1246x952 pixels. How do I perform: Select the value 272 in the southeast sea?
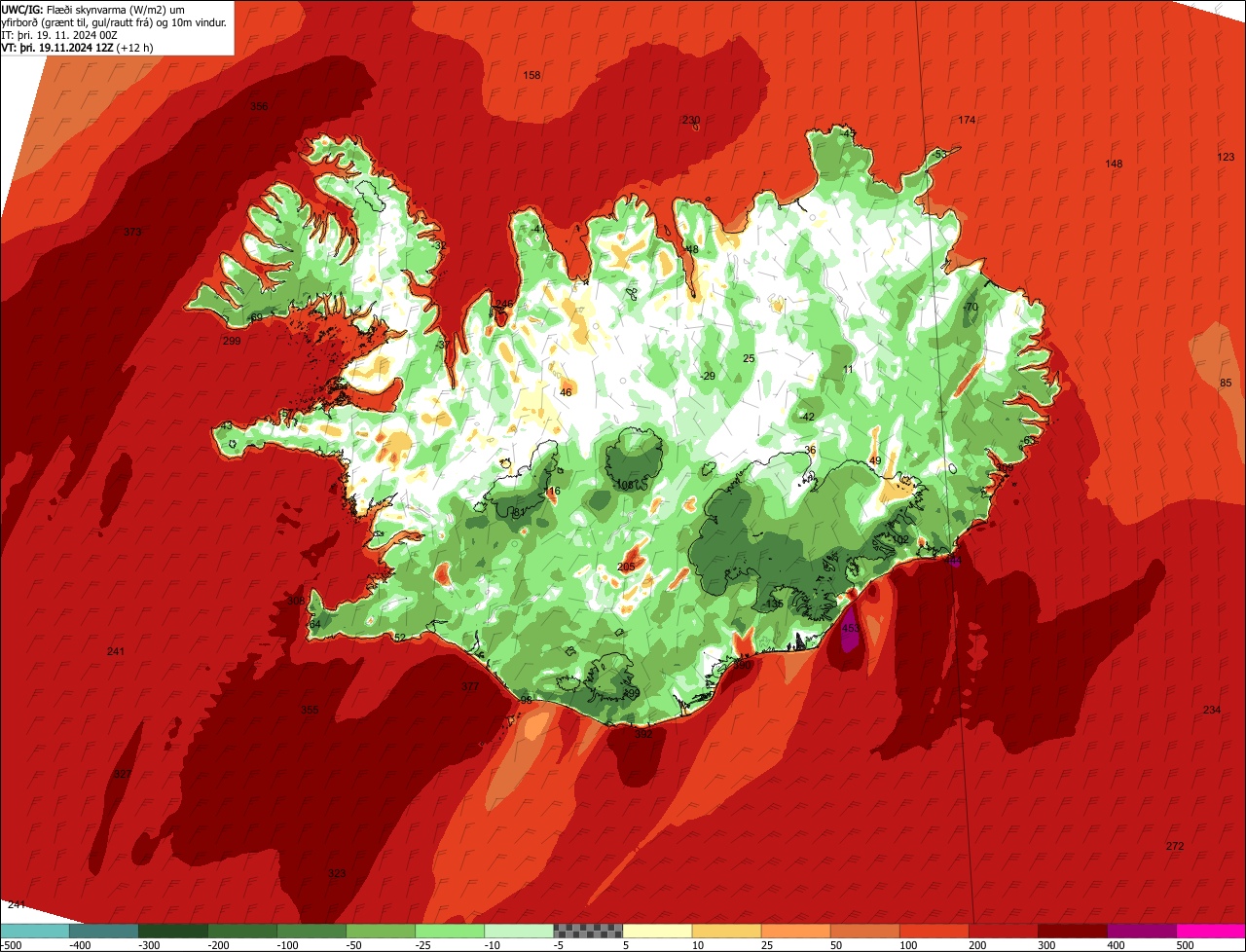pos(1175,846)
